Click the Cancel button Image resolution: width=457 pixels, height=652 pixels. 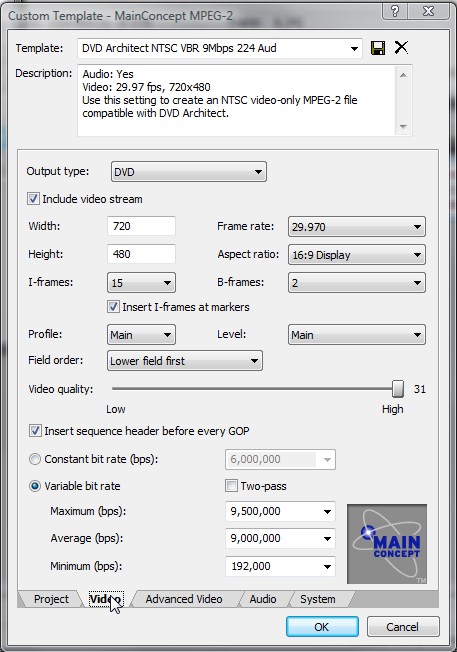click(x=403, y=627)
